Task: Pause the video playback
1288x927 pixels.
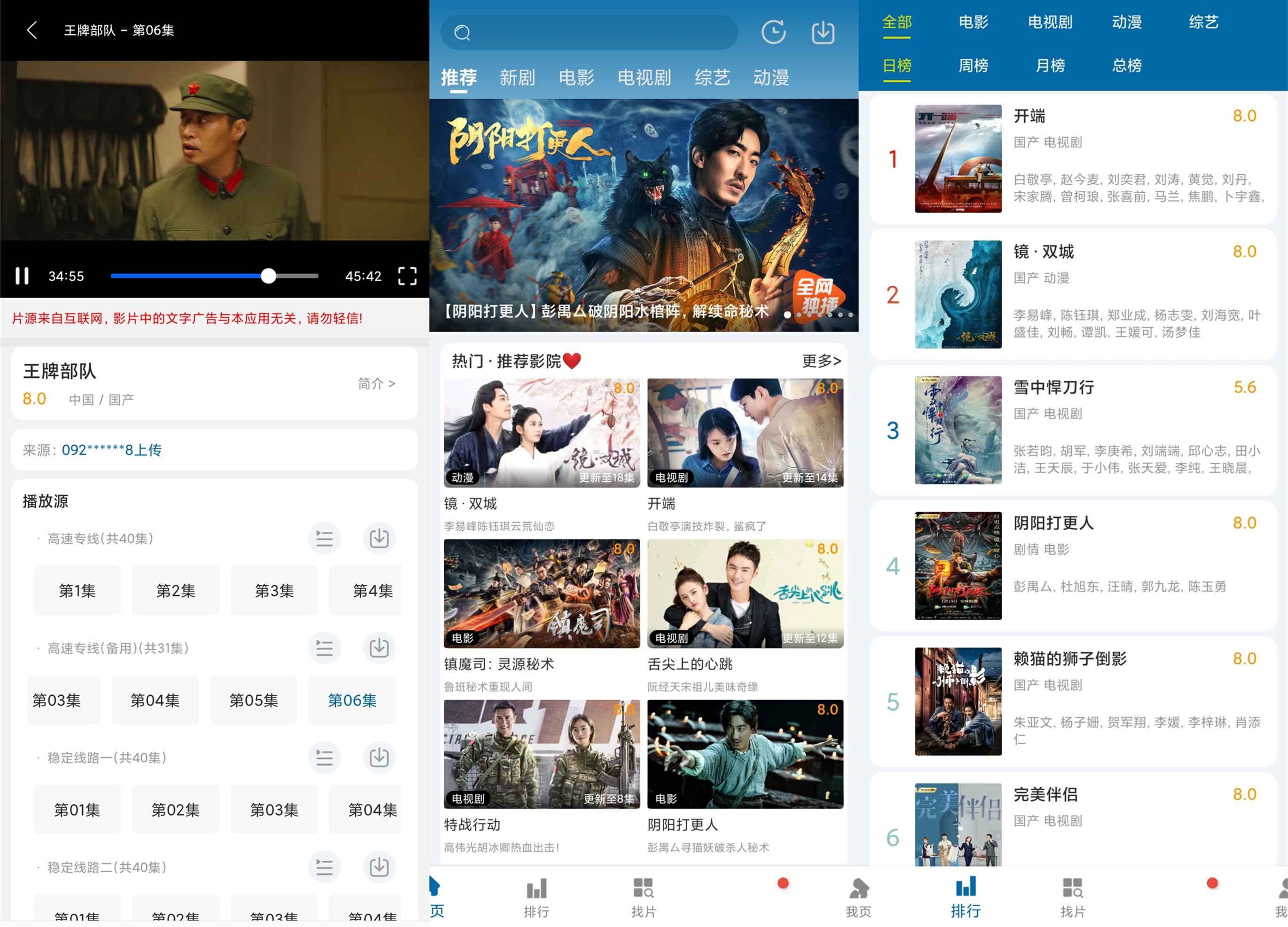Action: point(22,276)
